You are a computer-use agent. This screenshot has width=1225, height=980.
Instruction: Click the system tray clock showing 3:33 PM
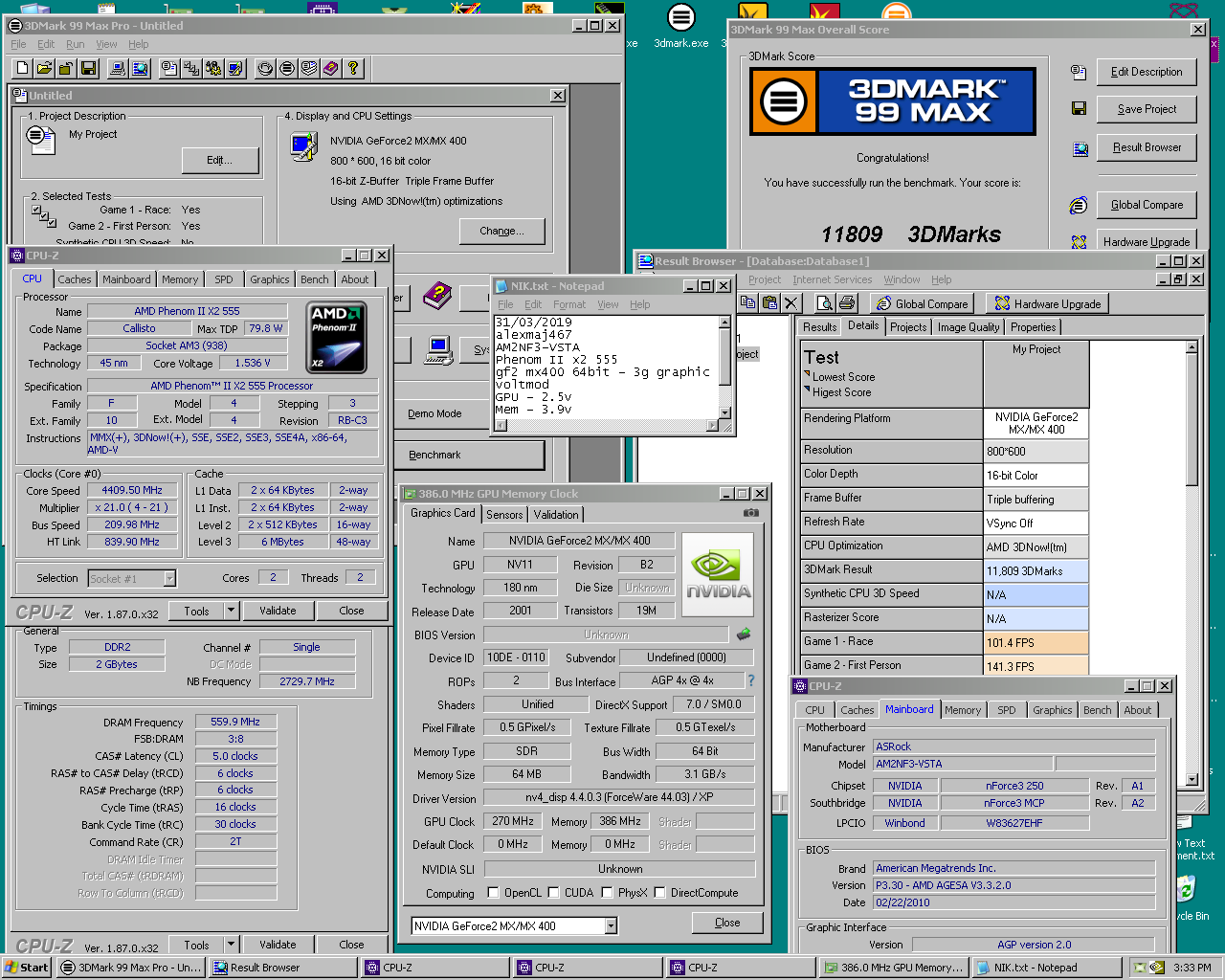click(x=1192, y=968)
